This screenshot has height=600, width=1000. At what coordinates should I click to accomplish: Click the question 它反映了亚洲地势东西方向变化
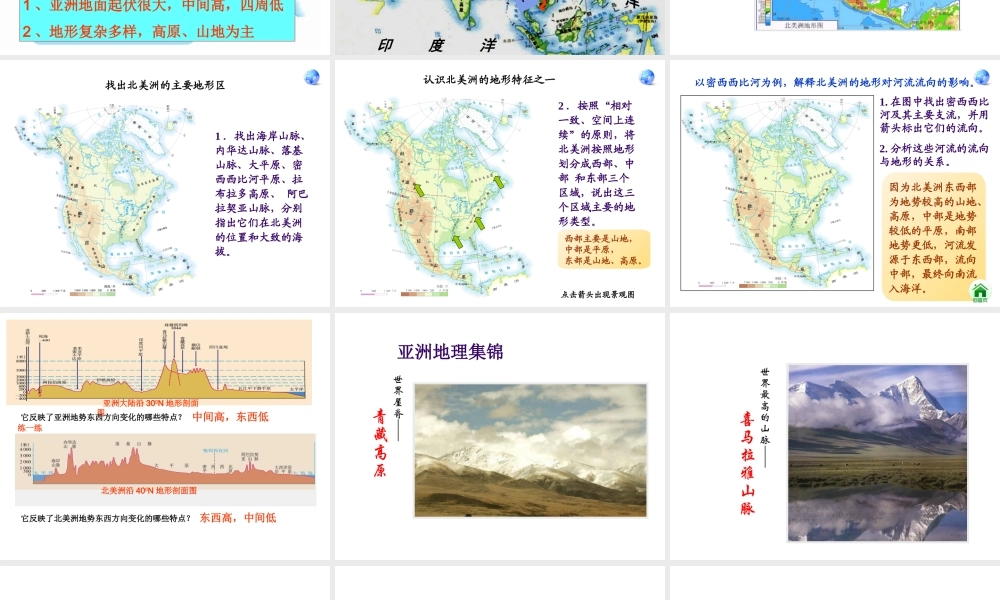102,417
